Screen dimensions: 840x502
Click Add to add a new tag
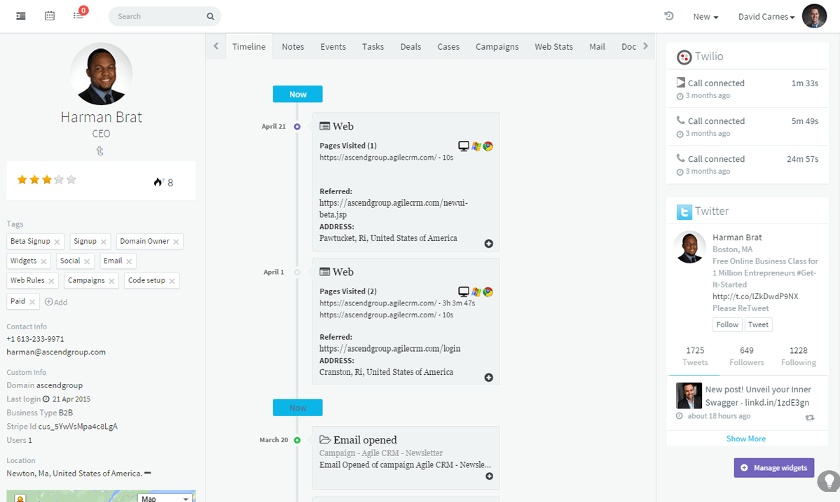point(56,302)
